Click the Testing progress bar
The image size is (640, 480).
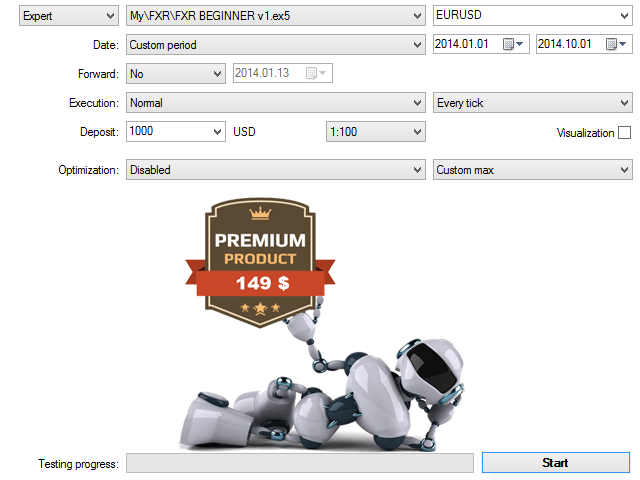pyautogui.click(x=300, y=463)
